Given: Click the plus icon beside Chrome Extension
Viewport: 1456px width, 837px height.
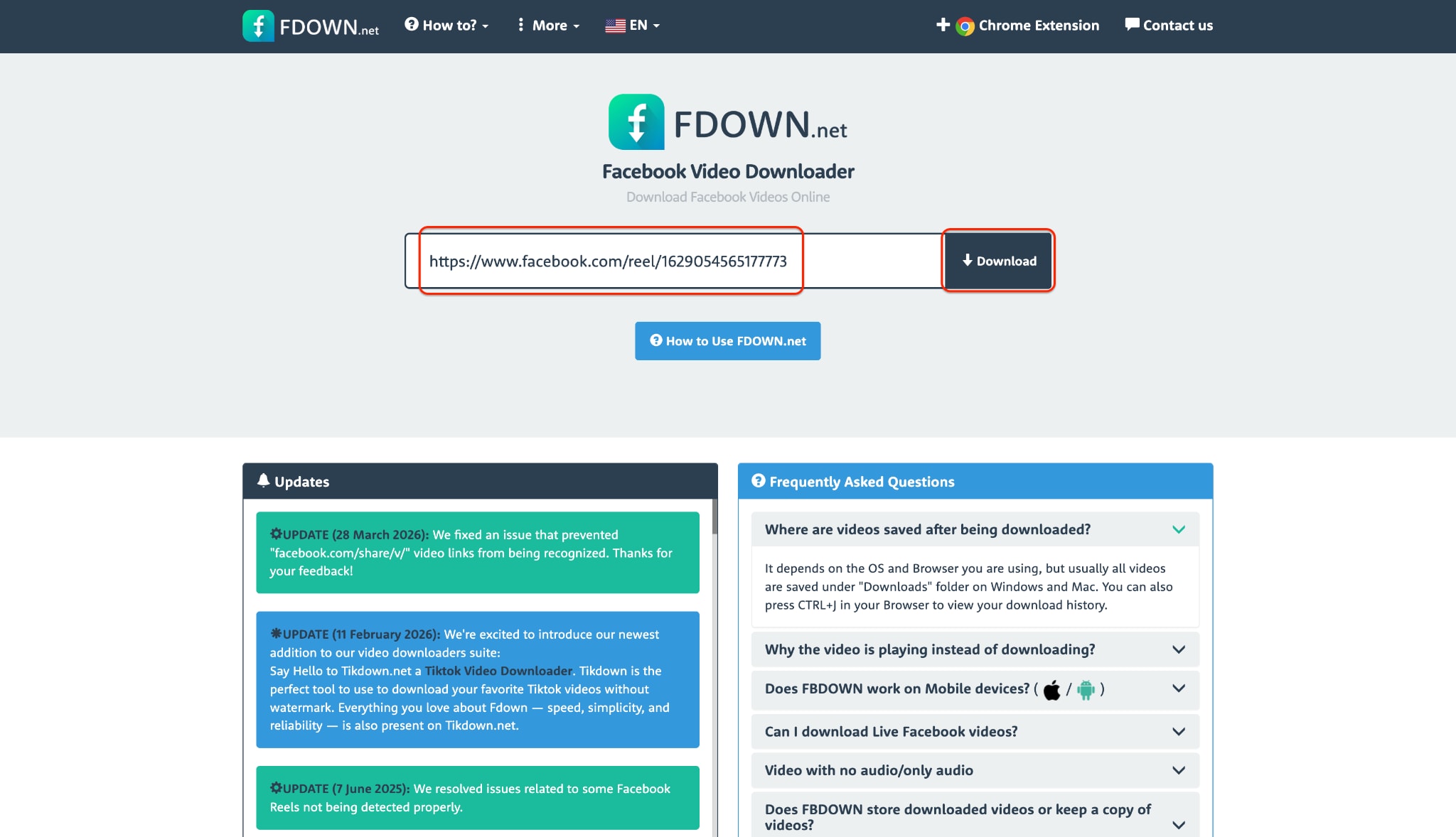Looking at the screenshot, I should click(x=943, y=25).
